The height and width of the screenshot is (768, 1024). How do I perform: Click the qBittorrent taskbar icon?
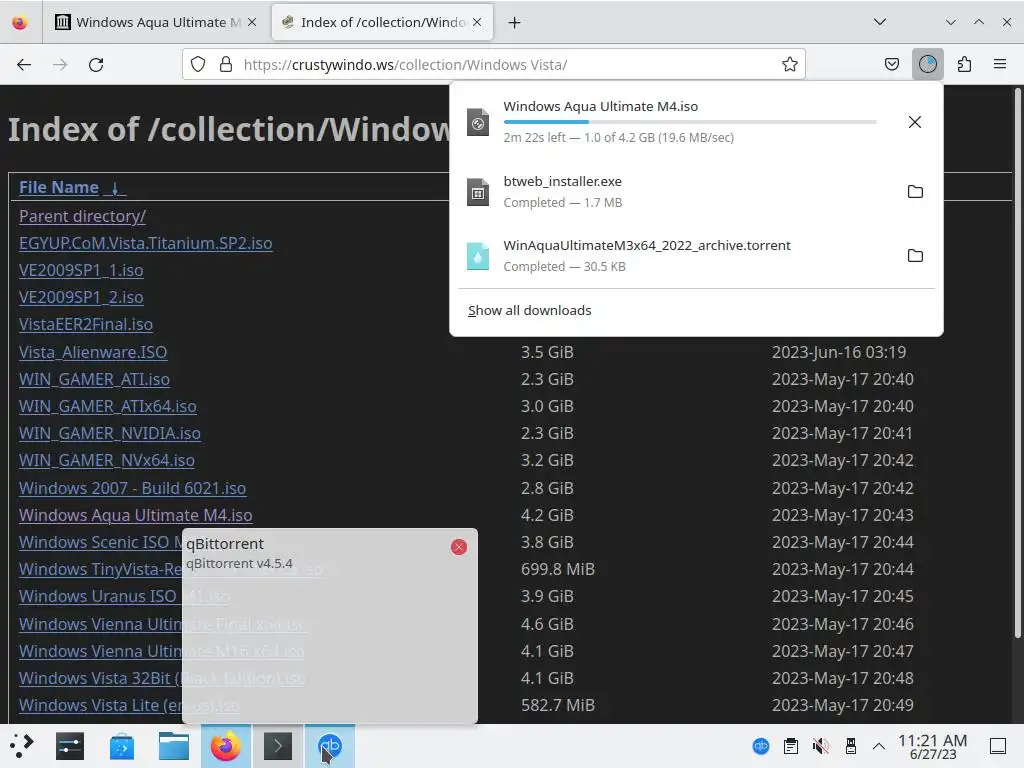(330, 746)
